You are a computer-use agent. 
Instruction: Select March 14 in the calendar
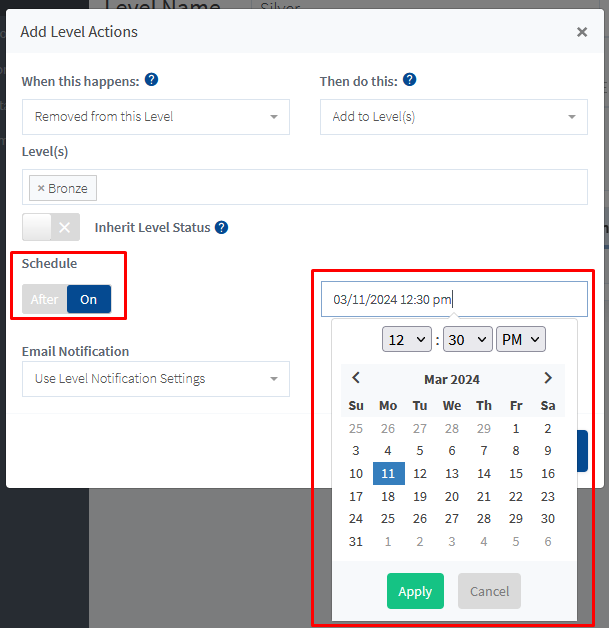[484, 473]
